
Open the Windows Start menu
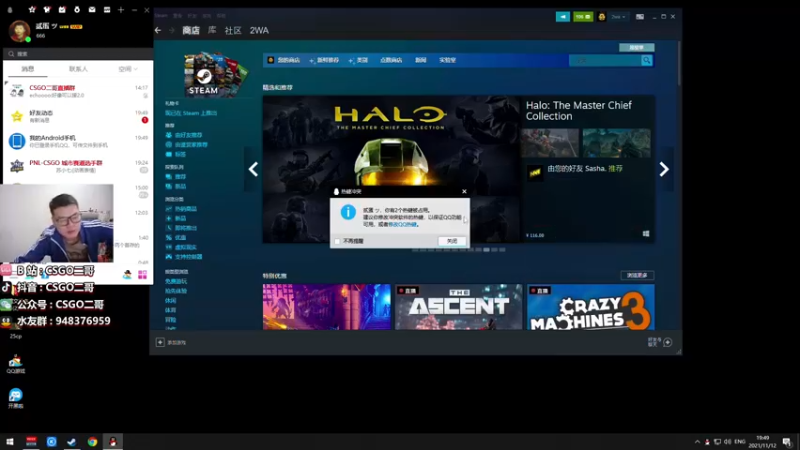(10, 442)
